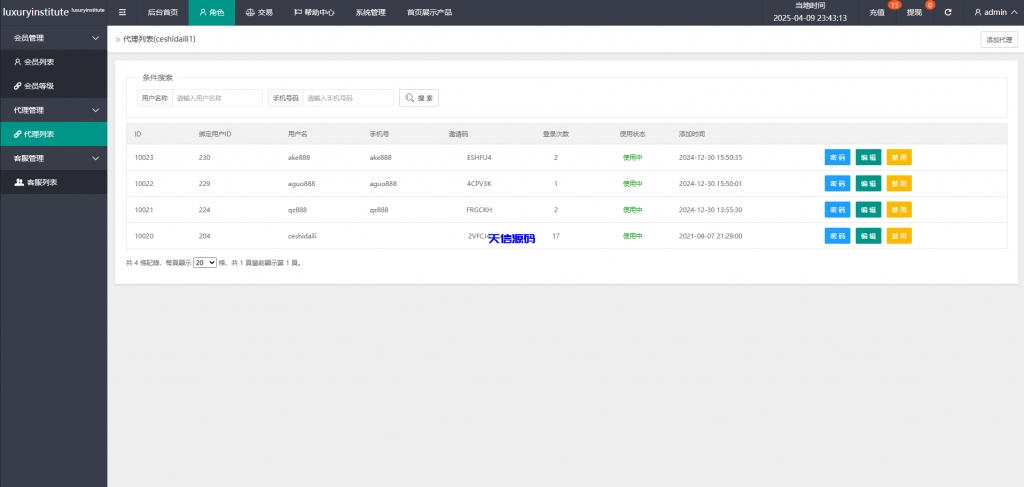
Task: Open the rows-per-page dropdown showing 20
Action: 205,262
